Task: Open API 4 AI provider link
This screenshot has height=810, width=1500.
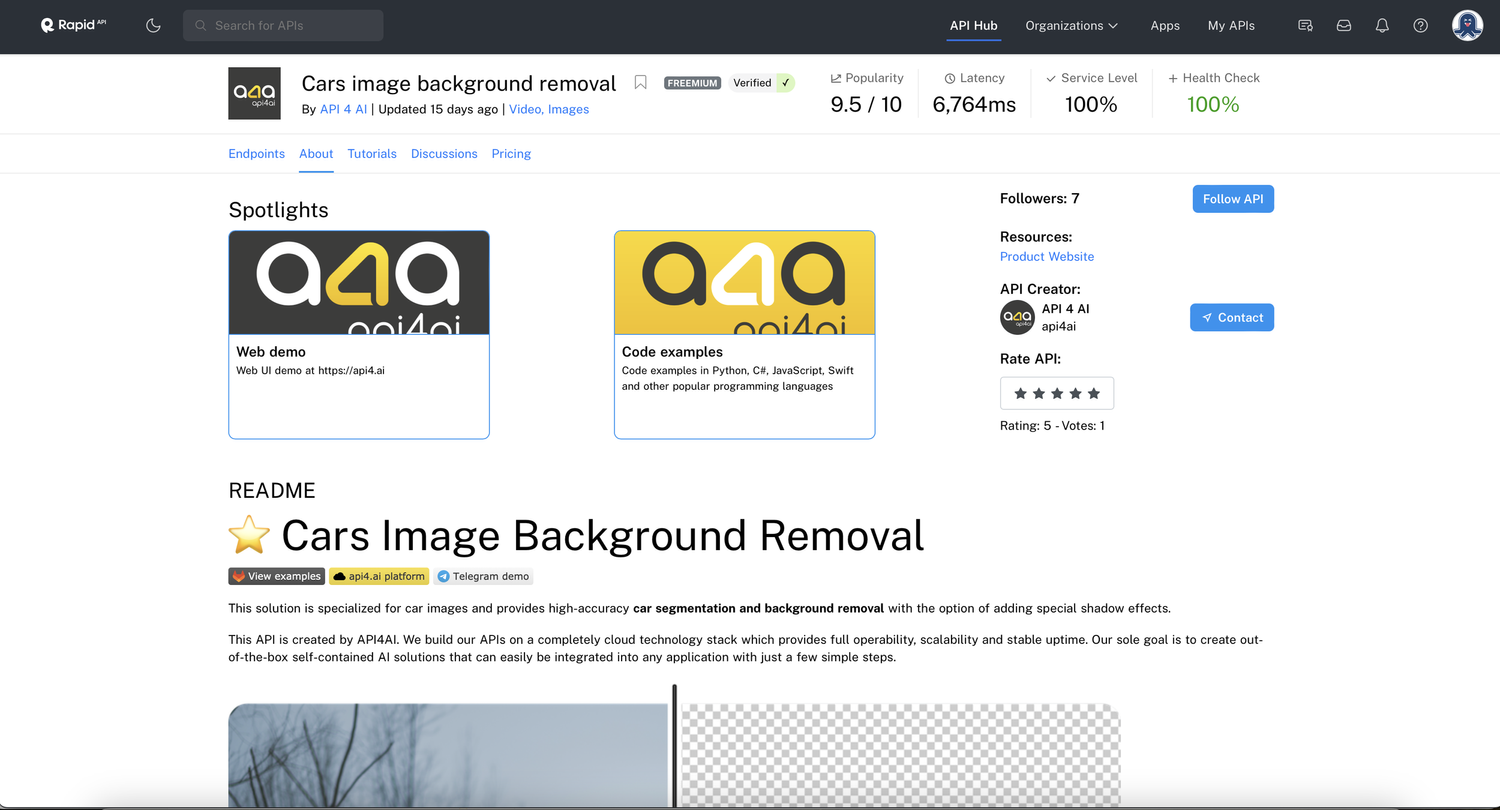Action: [343, 109]
